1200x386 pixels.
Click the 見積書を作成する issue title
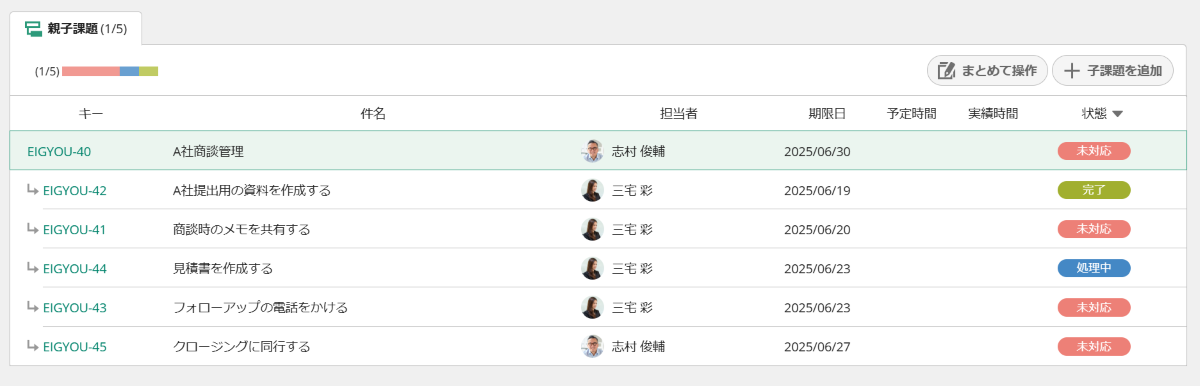point(223,268)
